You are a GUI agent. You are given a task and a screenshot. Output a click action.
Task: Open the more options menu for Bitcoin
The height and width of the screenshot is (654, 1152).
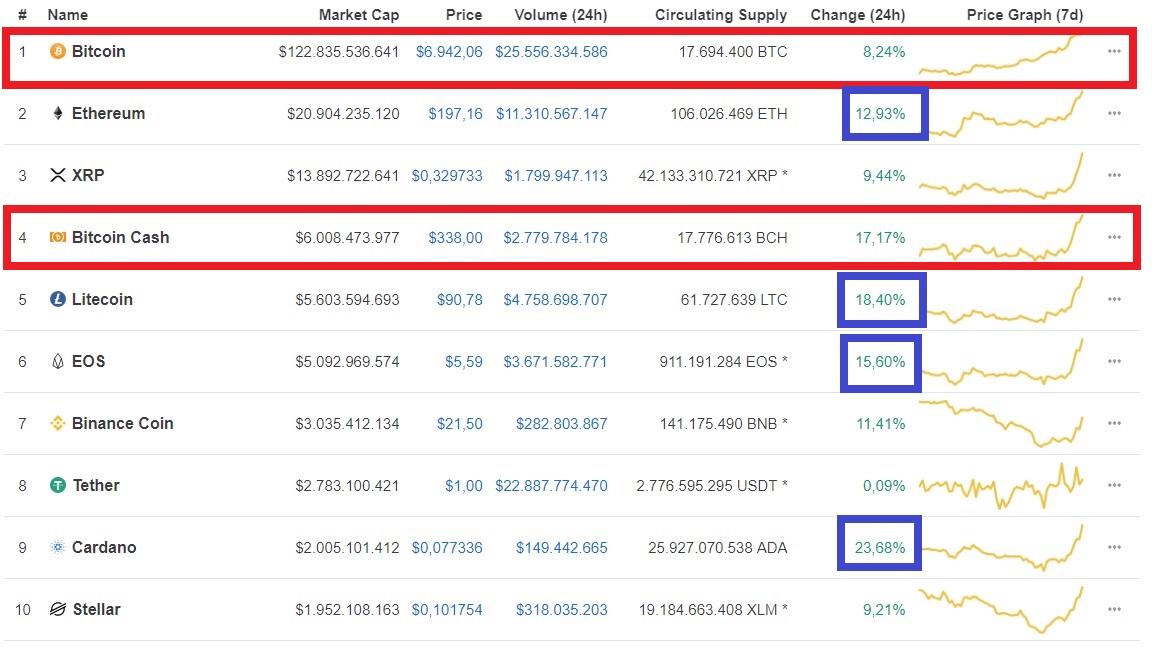[x=1114, y=51]
